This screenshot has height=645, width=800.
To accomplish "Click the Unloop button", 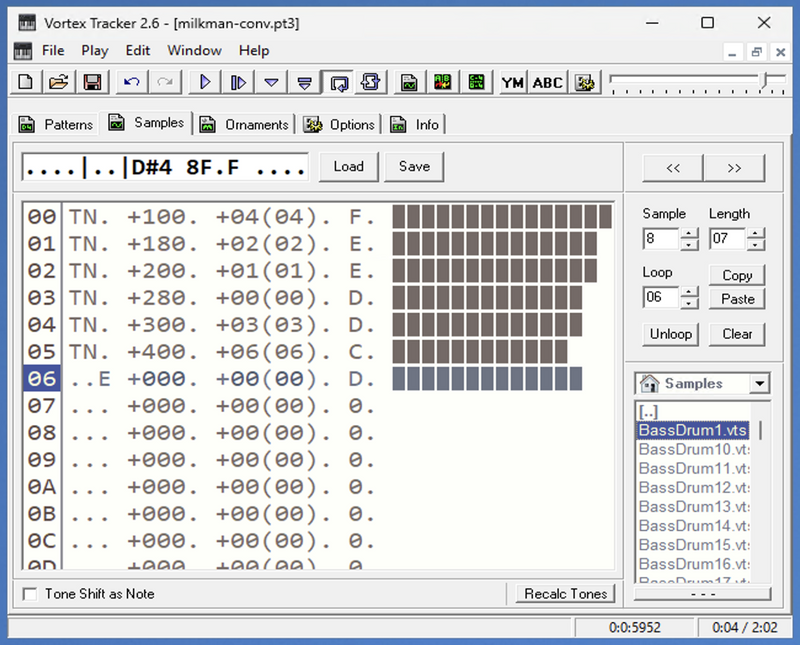I will point(670,334).
